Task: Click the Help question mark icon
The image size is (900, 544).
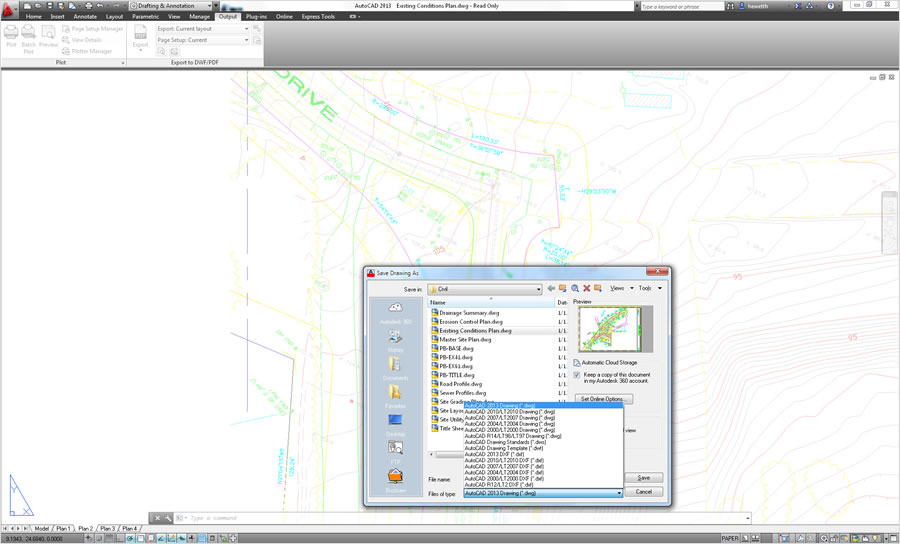Action: tap(831, 6)
